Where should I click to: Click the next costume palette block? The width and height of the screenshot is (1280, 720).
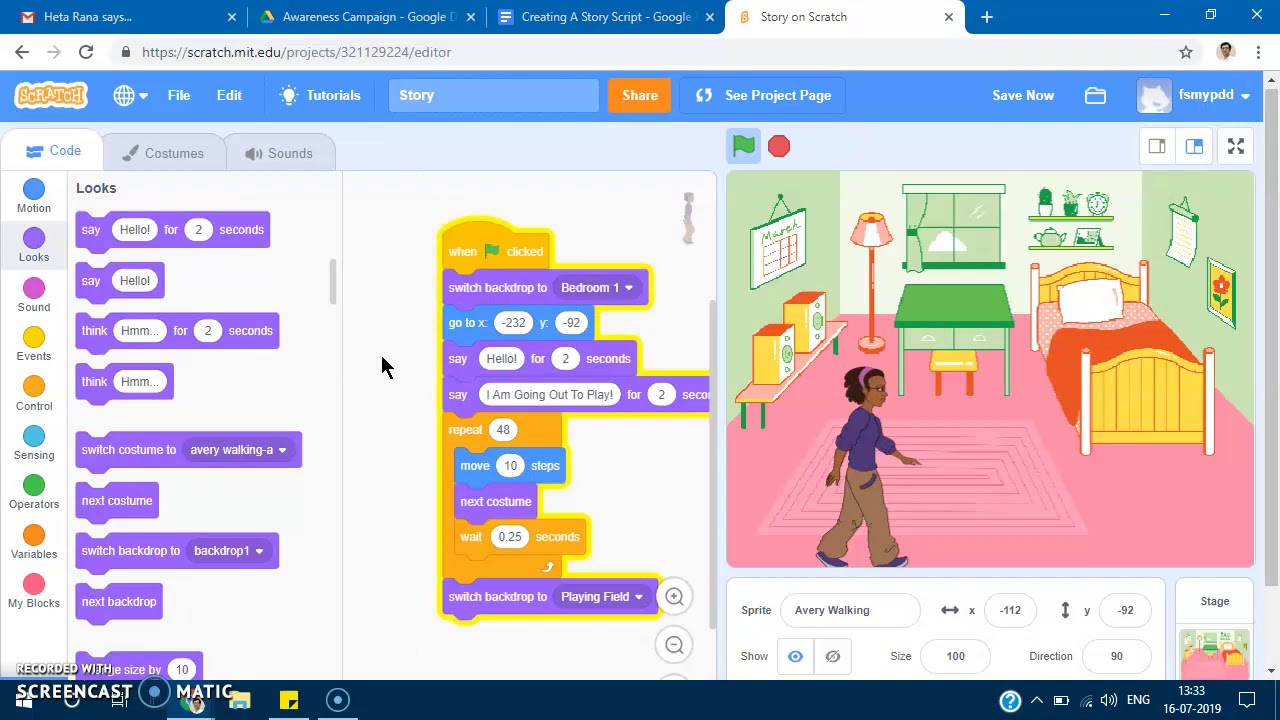pyautogui.click(x=117, y=501)
